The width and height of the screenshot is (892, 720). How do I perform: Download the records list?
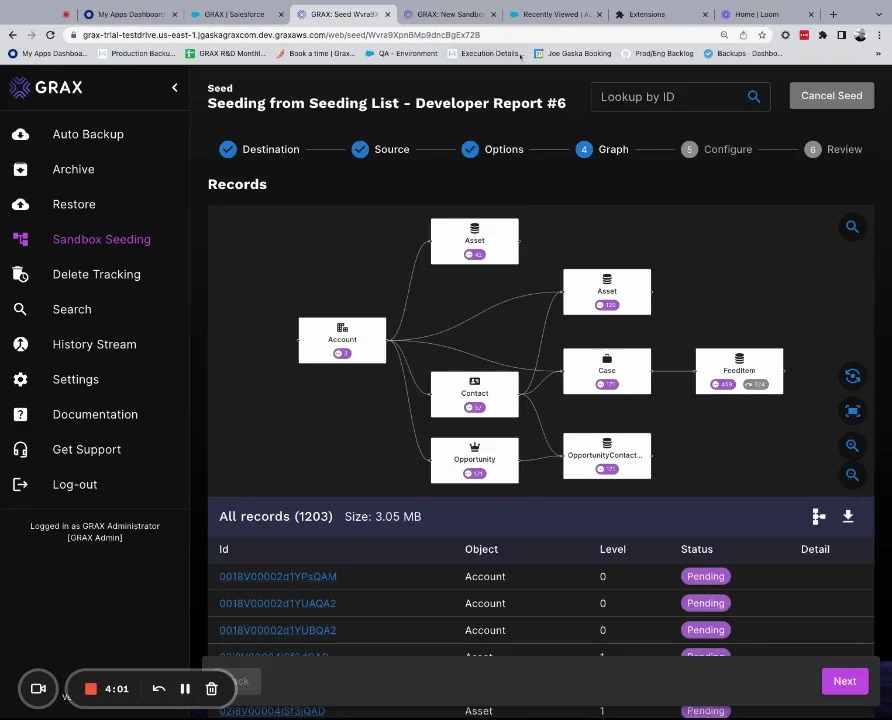point(848,516)
